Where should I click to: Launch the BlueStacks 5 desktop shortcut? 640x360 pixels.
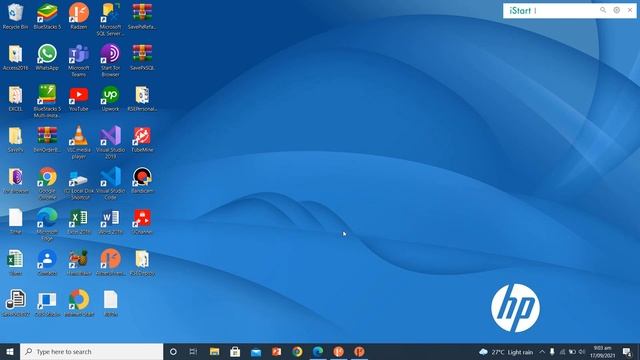pyautogui.click(x=47, y=16)
